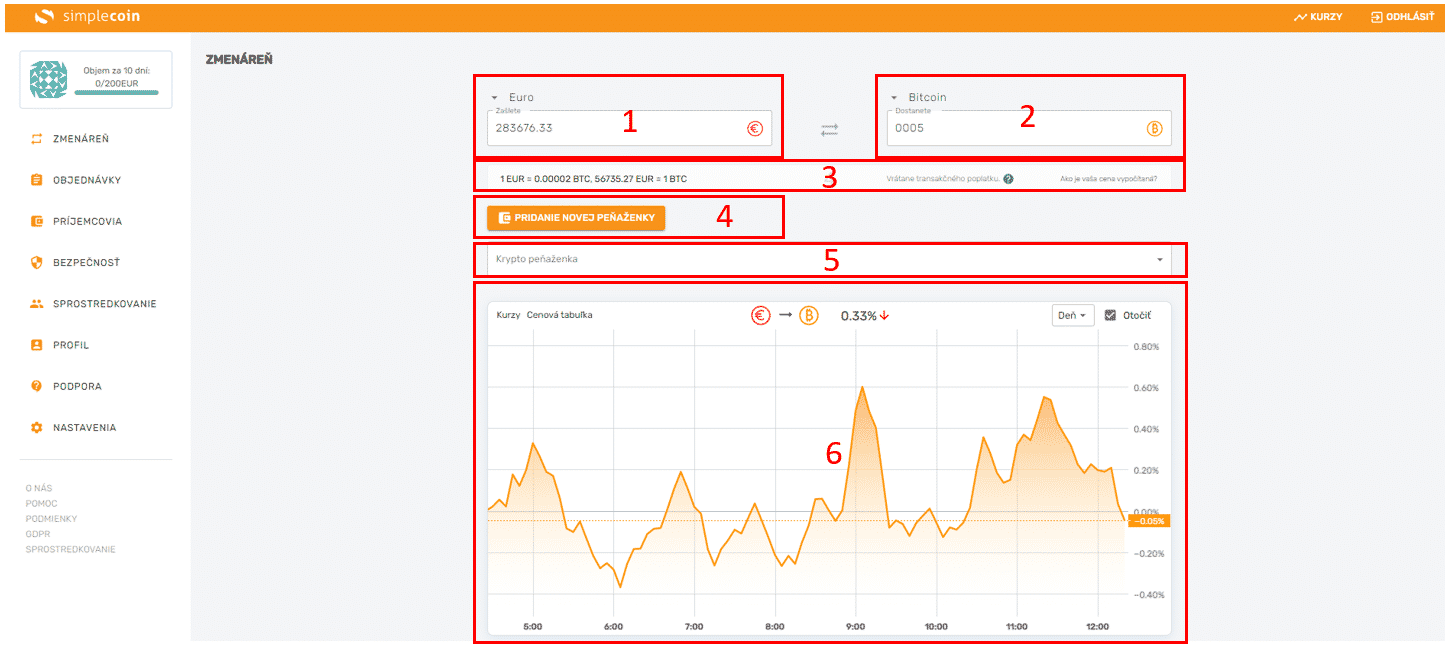This screenshot has height=661, width=1445.
Task: Click the Zmenáreň exchange sidebar icon
Action: coord(37,139)
